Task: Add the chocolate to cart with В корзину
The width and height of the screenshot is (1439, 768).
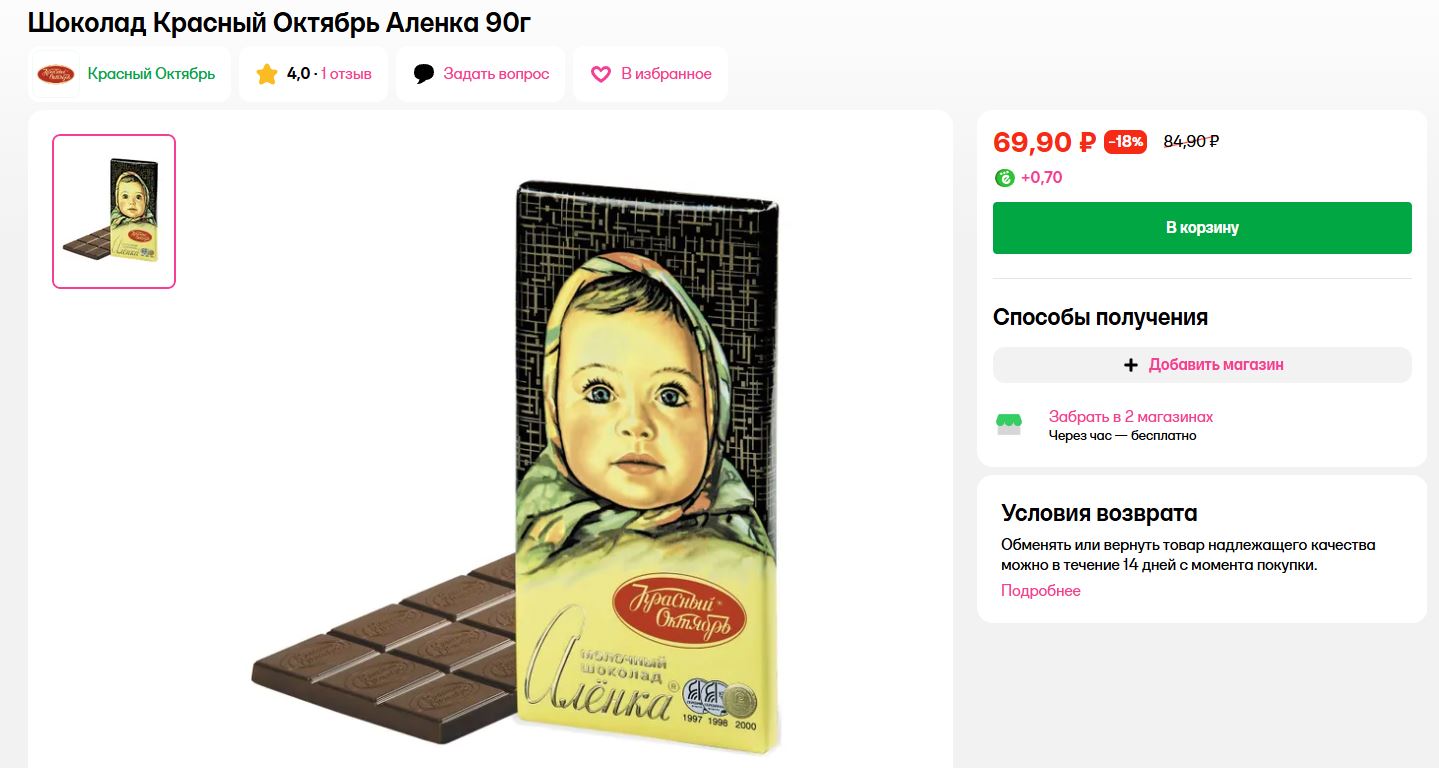Action: click(x=1202, y=228)
